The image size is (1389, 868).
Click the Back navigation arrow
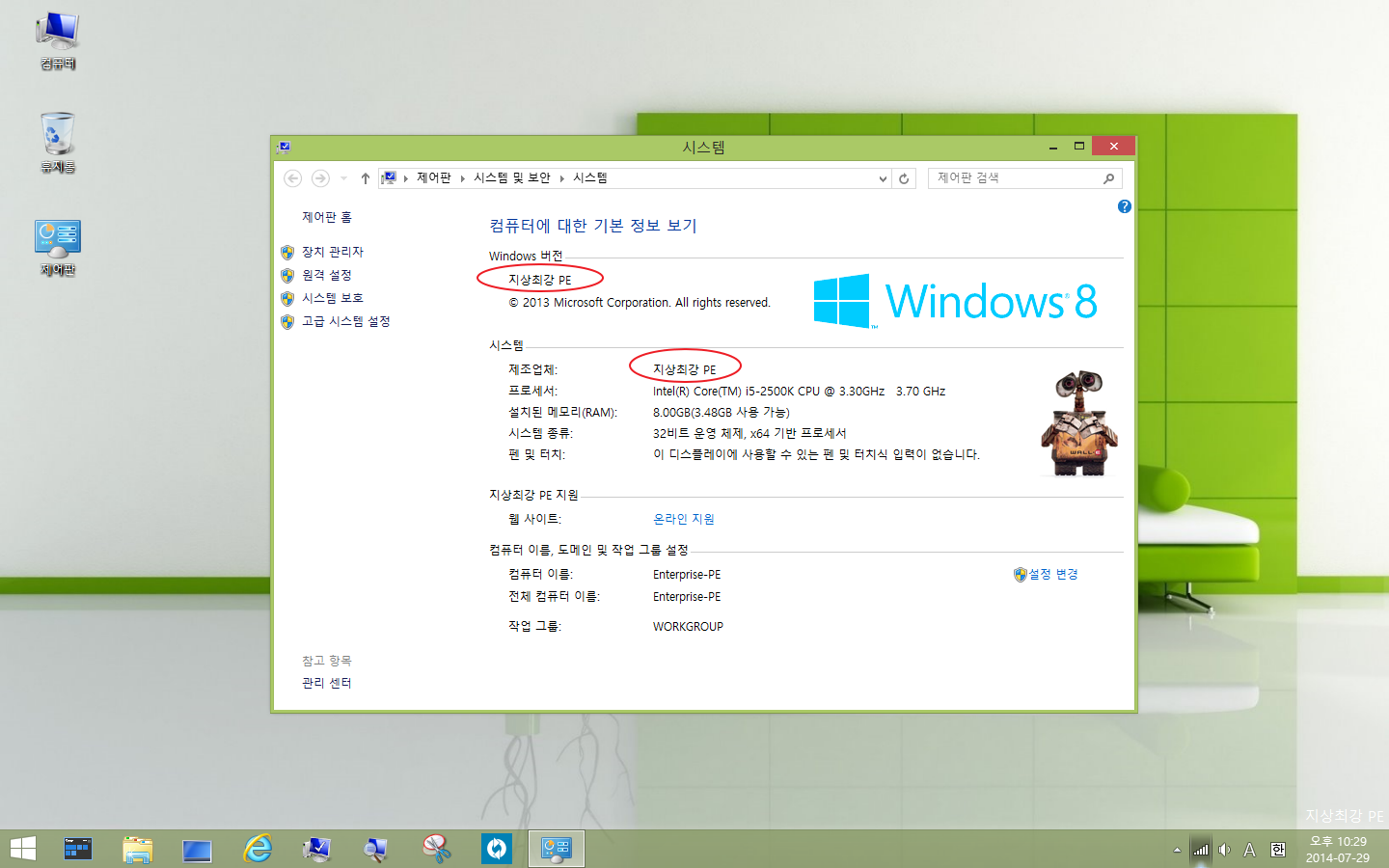point(293,178)
